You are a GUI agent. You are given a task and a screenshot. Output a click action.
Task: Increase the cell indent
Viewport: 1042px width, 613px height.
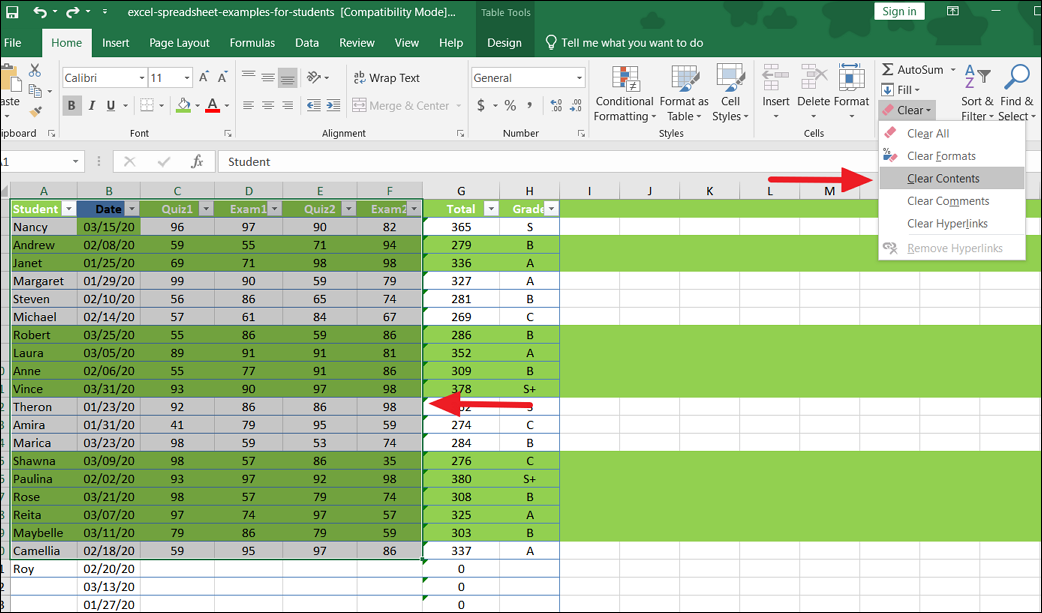(x=334, y=105)
